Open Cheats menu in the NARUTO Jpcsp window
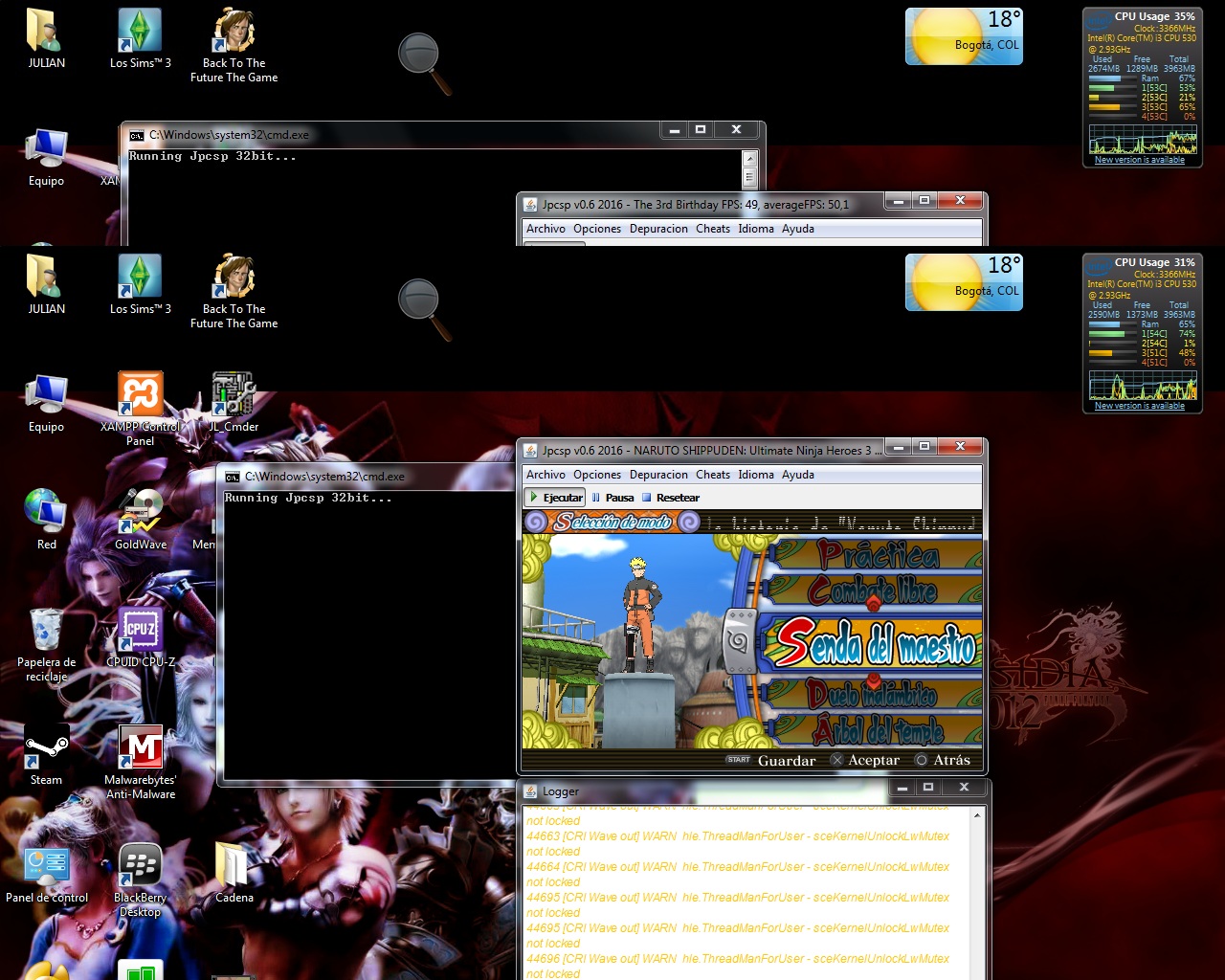The width and height of the screenshot is (1225, 980). [713, 475]
